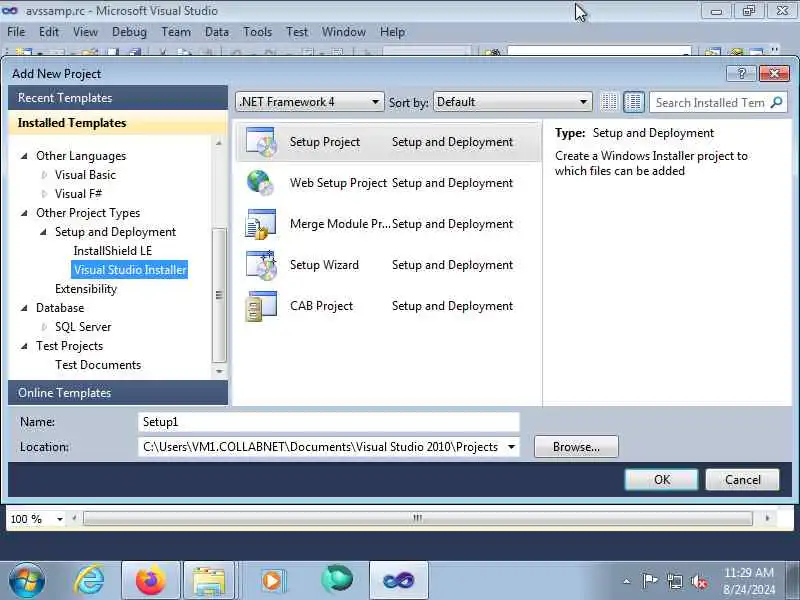
Task: Open Windows Media Player from taskbar
Action: [273, 581]
